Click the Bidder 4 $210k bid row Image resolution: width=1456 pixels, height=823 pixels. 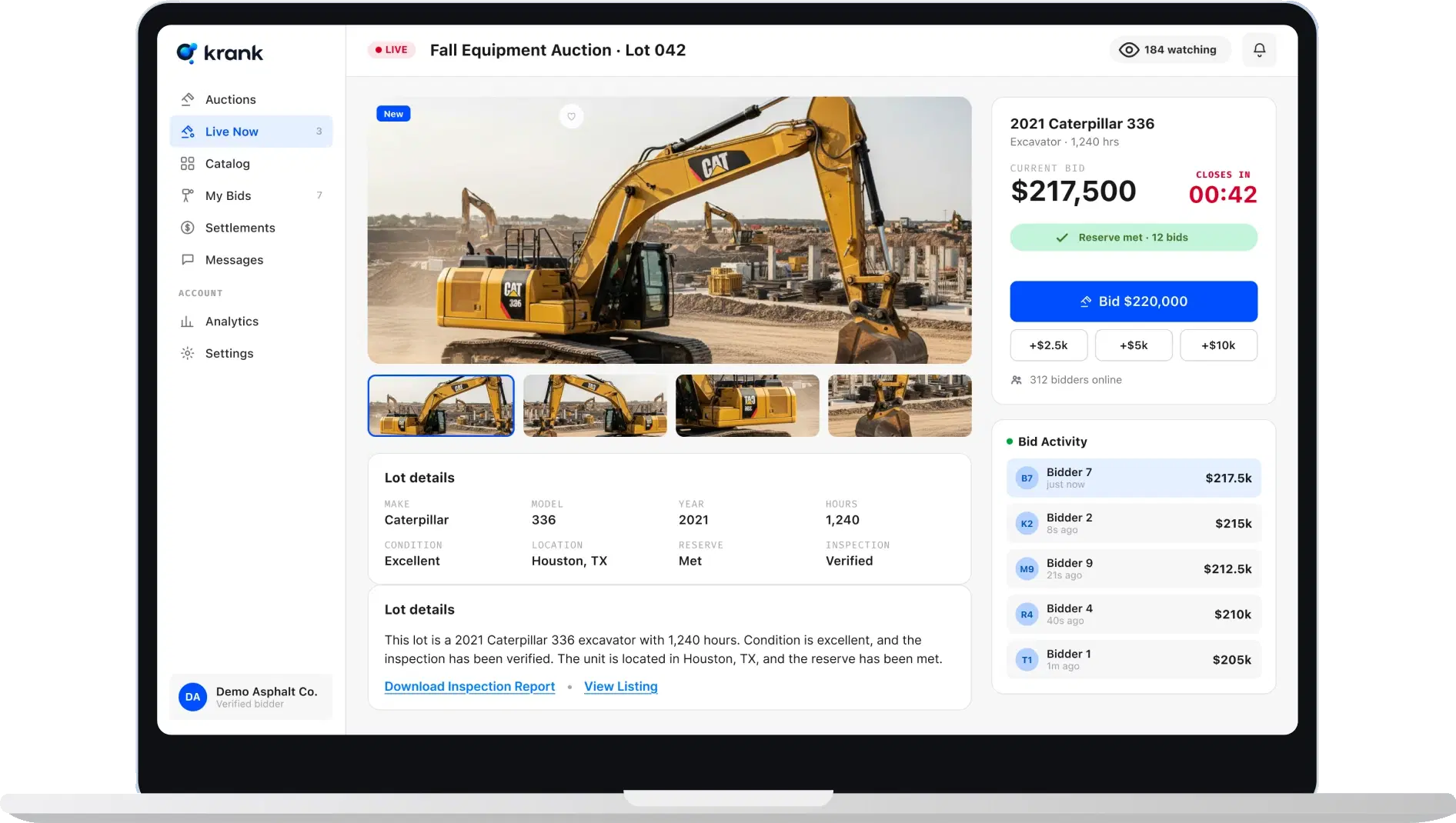click(1134, 615)
